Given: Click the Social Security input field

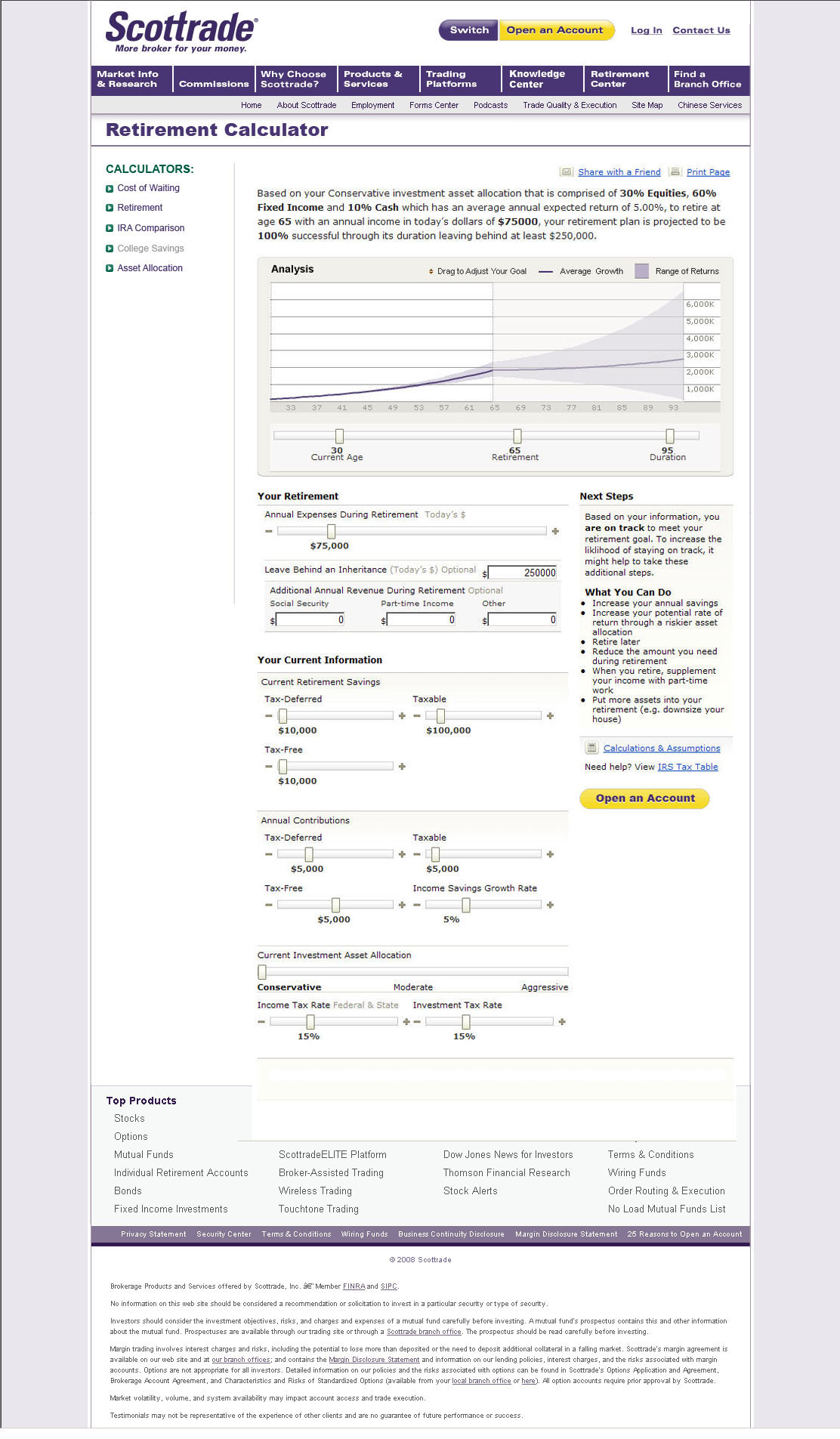Looking at the screenshot, I should pyautogui.click(x=310, y=620).
